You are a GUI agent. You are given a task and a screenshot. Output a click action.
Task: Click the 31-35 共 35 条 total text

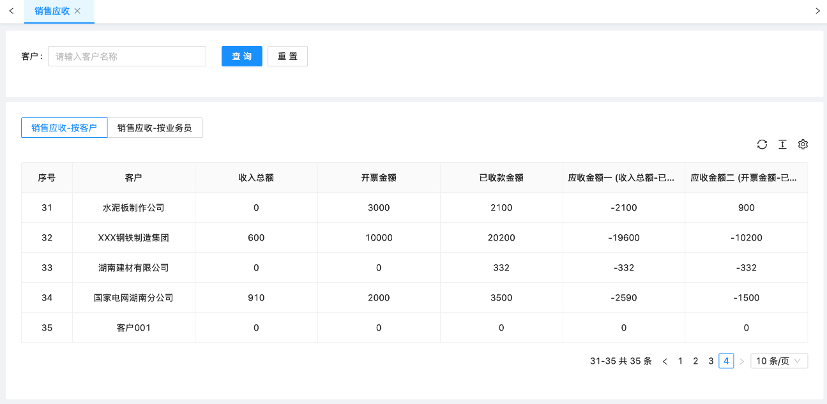621,361
